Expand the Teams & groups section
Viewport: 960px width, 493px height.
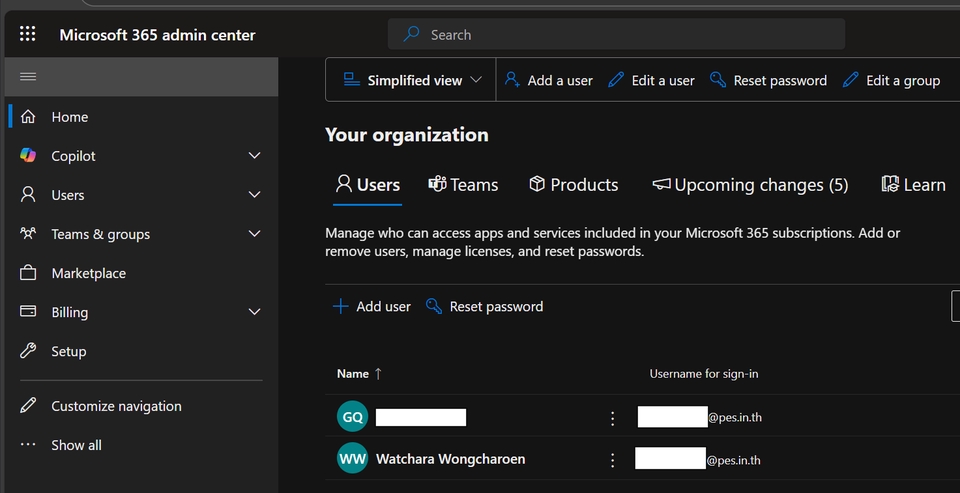(255, 233)
